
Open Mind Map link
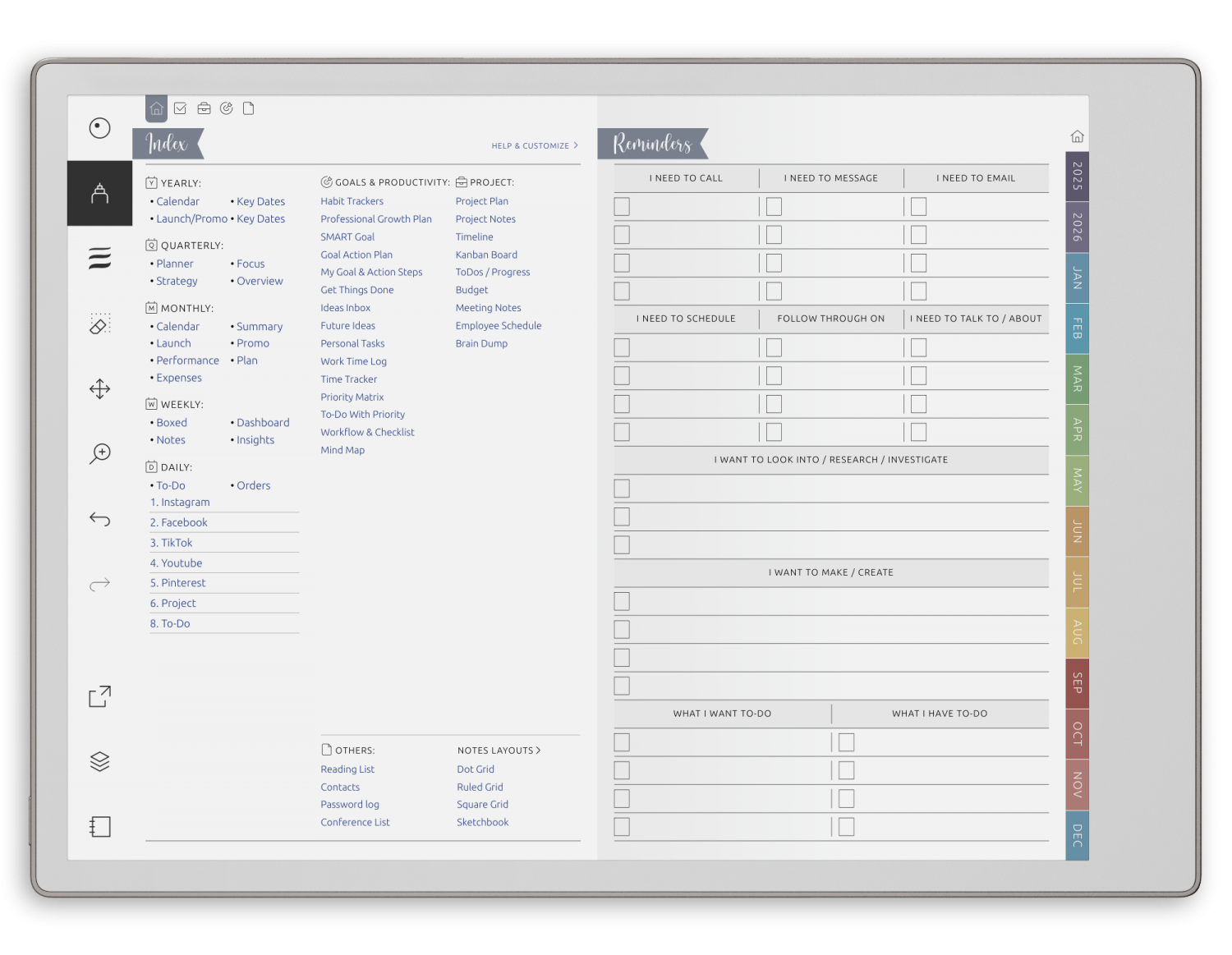pos(342,450)
